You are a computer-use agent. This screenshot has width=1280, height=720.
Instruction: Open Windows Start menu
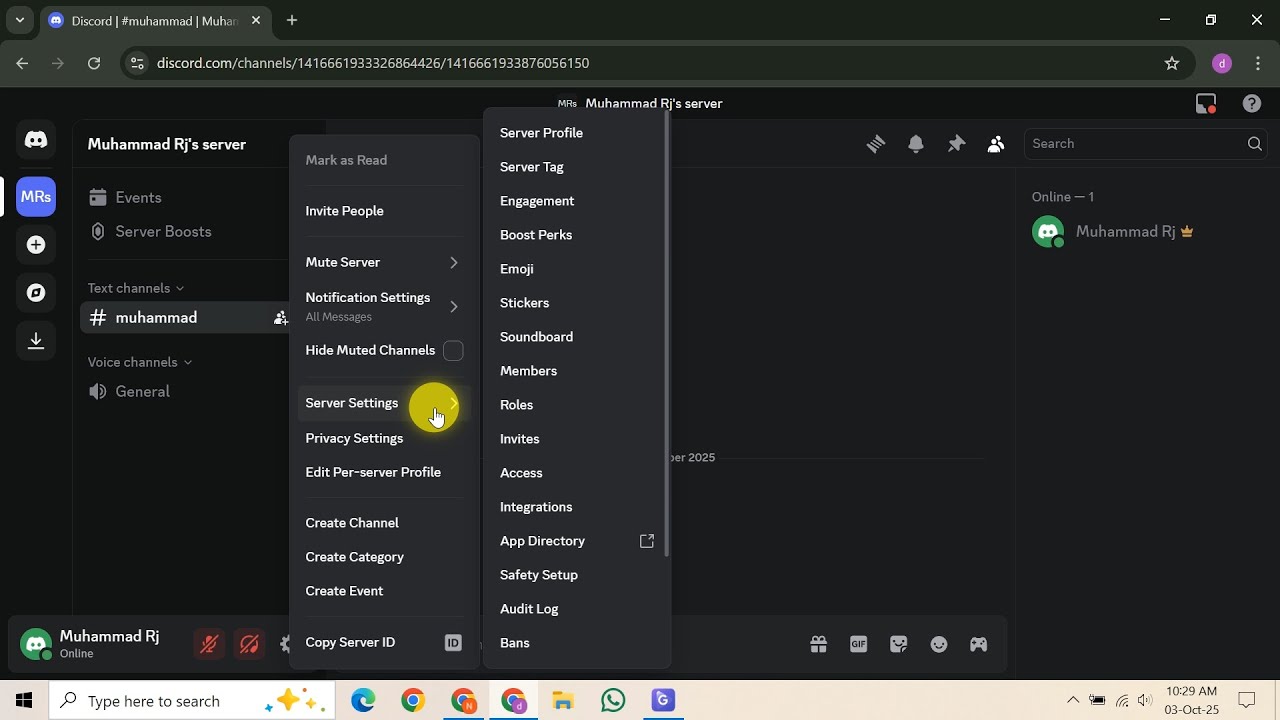coord(24,701)
